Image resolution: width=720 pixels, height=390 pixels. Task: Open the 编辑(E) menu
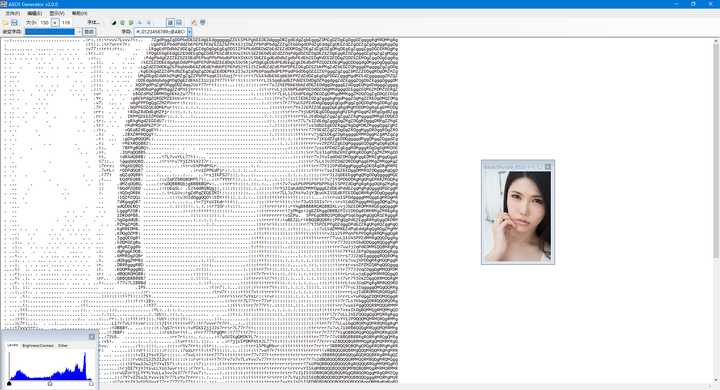coord(34,13)
